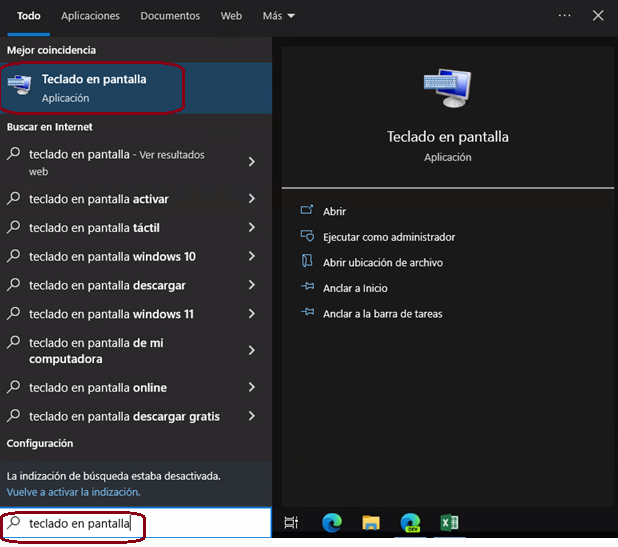Click the Abrir open-window icon
This screenshot has width=618, height=547.
(x=307, y=210)
